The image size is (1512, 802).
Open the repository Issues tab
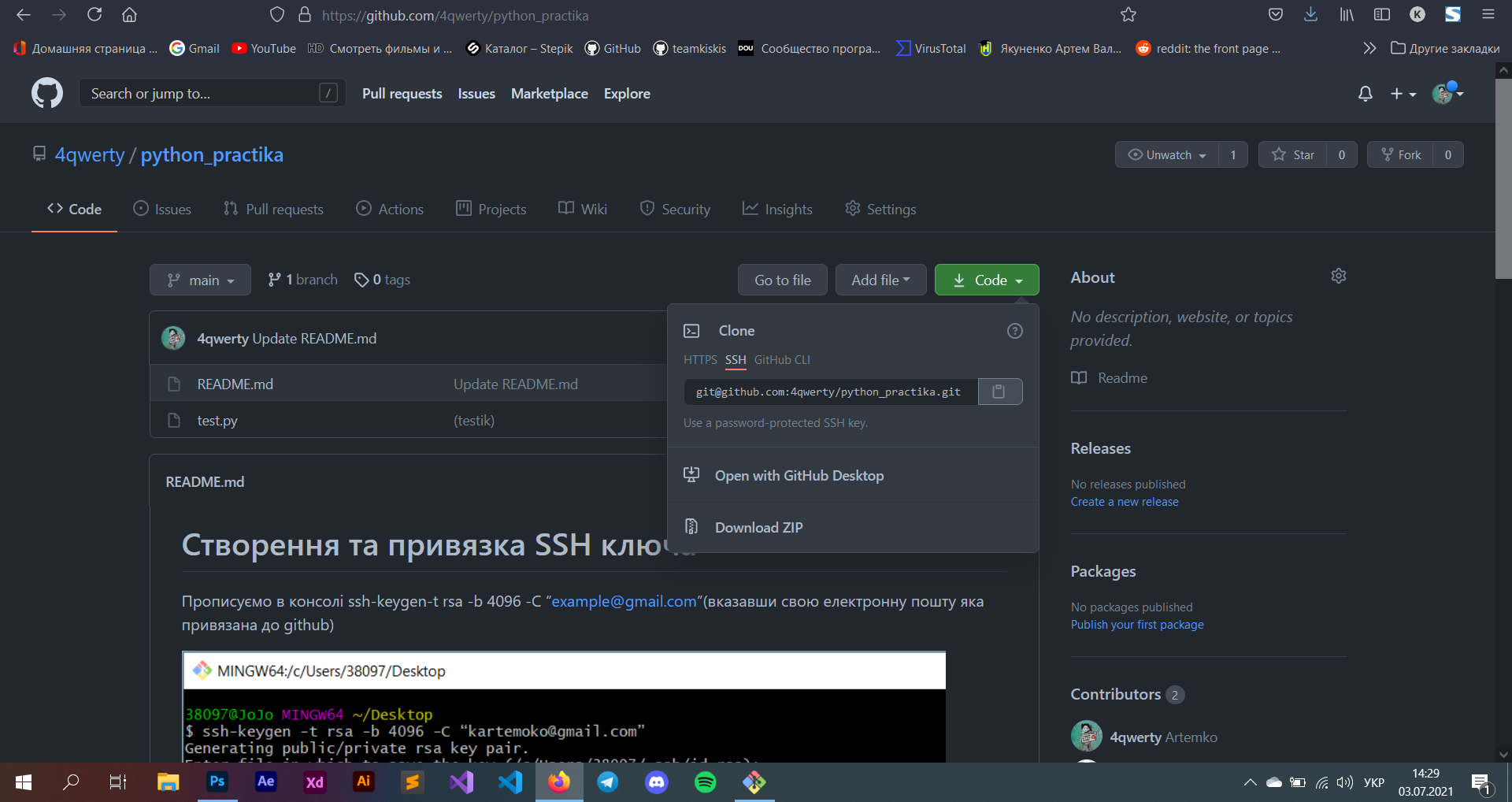coord(162,209)
